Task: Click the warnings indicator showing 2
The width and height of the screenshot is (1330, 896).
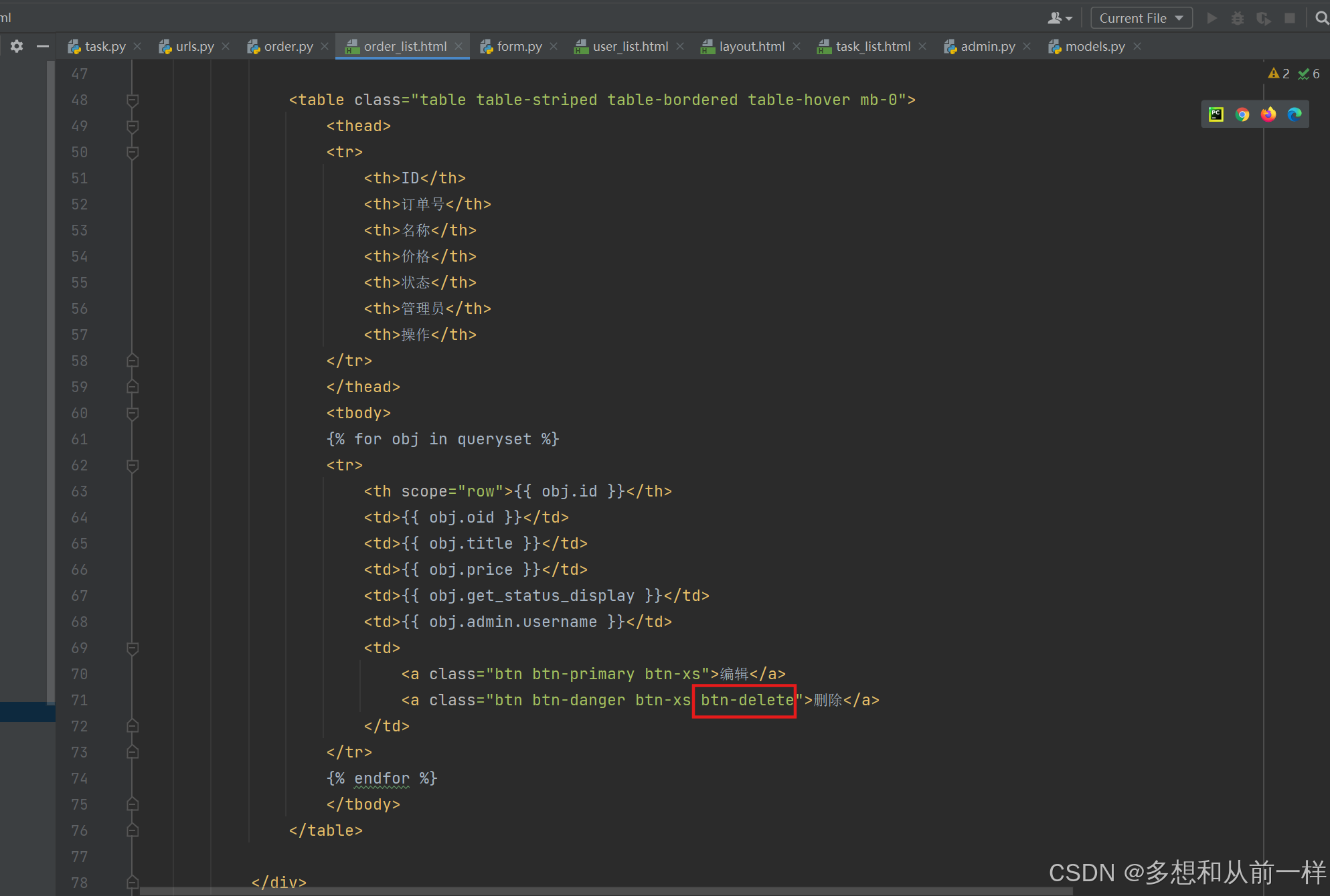Action: coord(1278,74)
